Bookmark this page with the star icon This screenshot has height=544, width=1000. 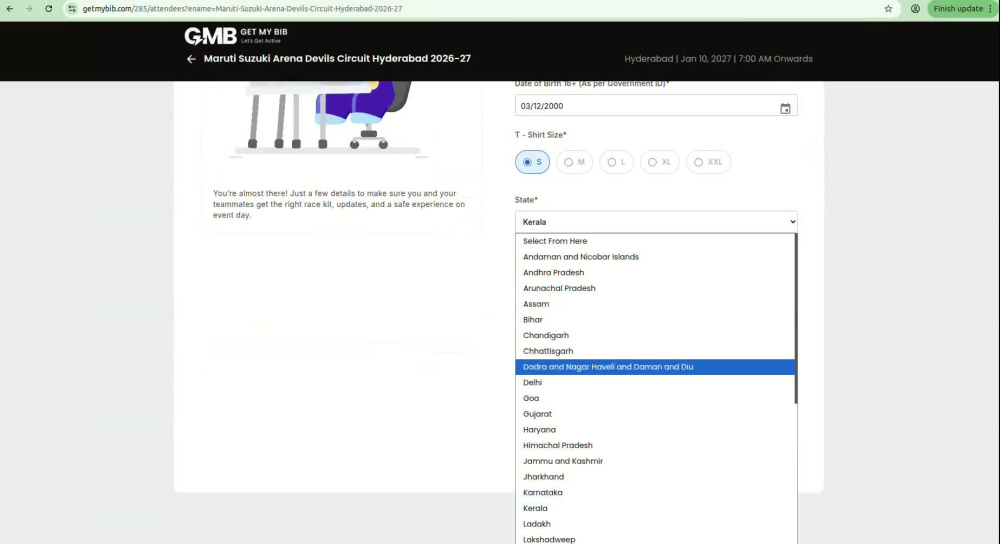pyautogui.click(x=888, y=9)
